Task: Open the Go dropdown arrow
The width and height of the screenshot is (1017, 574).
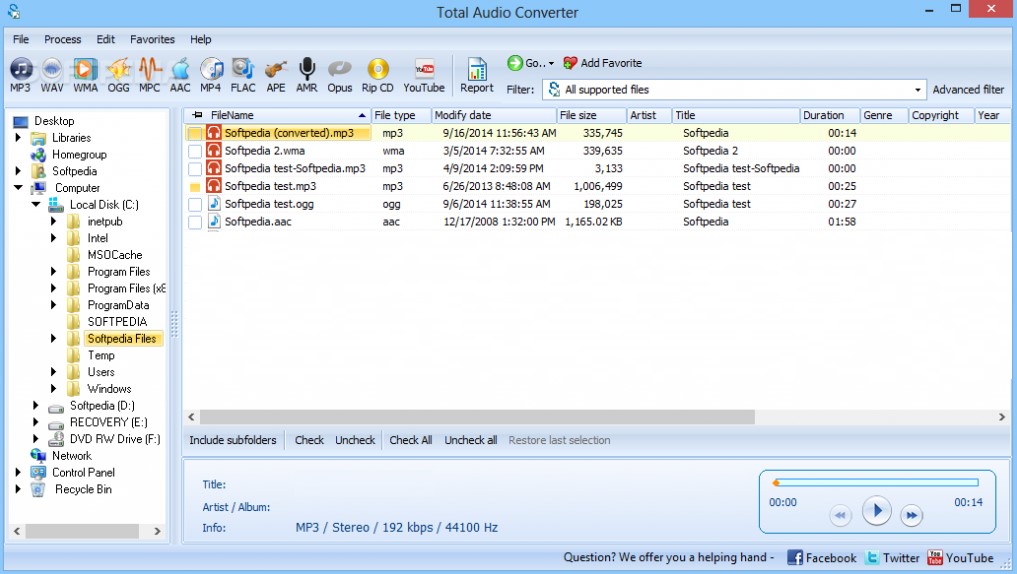Action: coord(551,64)
